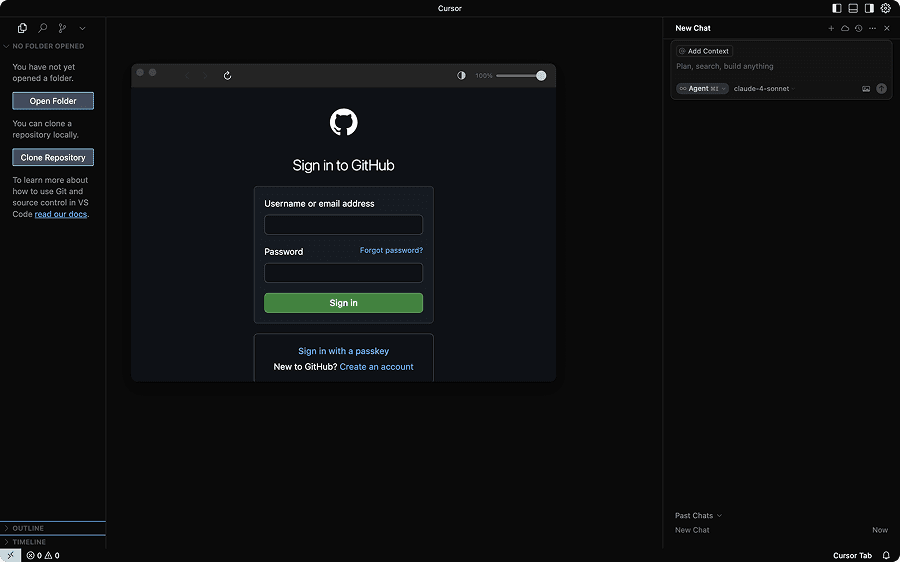Expand the Past Chats dropdown
900x562 pixels.
(x=698, y=516)
